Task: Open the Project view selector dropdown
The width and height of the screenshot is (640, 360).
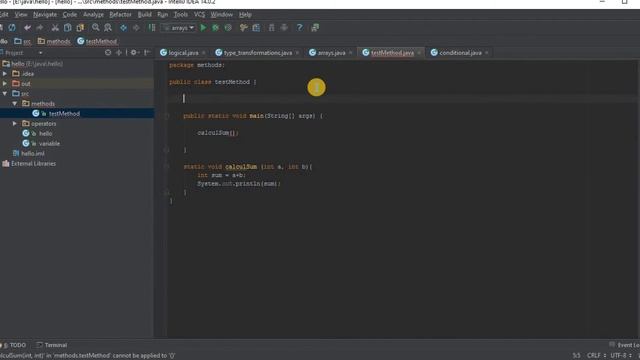Action: pos(40,53)
